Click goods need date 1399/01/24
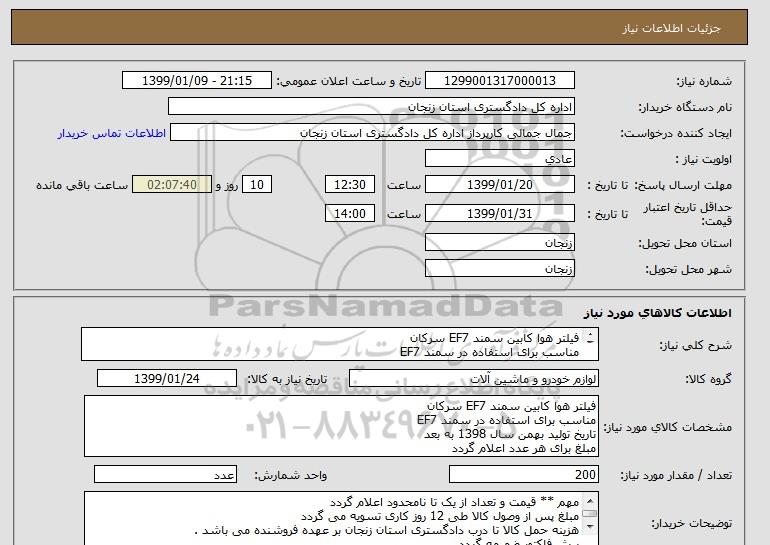This screenshot has height=545, width=770. point(167,379)
